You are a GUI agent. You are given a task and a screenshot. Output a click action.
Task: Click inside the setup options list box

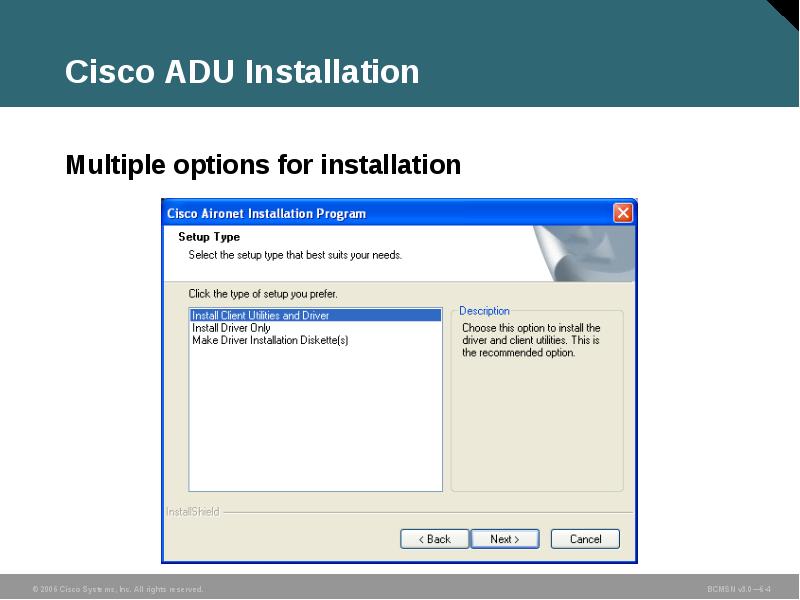tap(315, 420)
